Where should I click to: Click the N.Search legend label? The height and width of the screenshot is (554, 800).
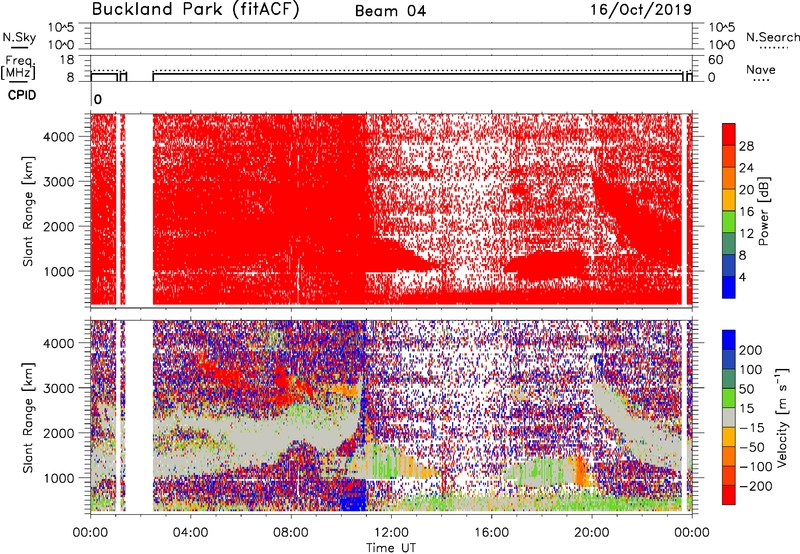click(x=773, y=37)
